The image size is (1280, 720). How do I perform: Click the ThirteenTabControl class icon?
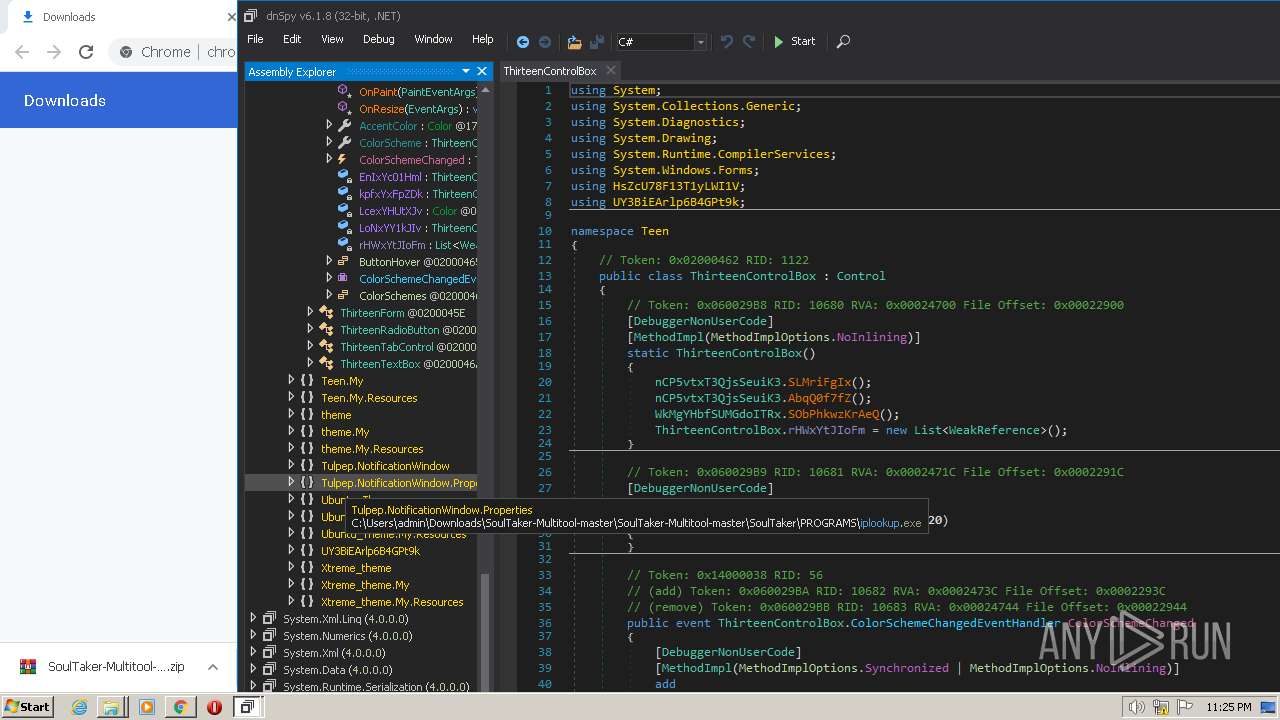click(x=326, y=347)
